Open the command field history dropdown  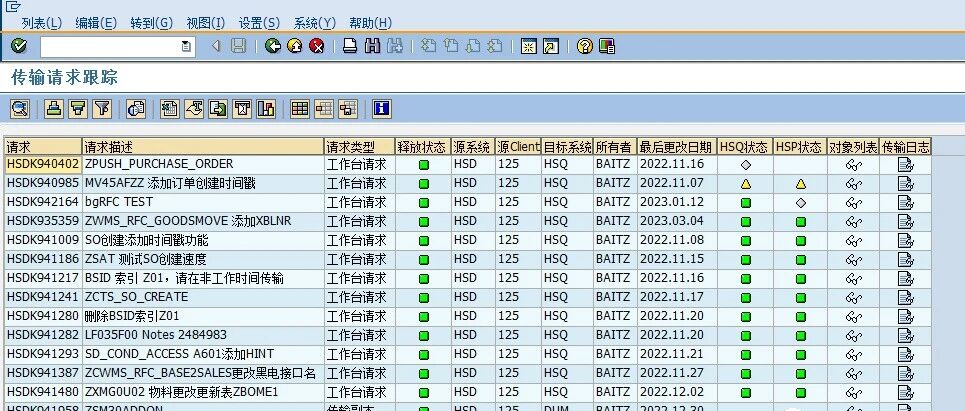186,47
